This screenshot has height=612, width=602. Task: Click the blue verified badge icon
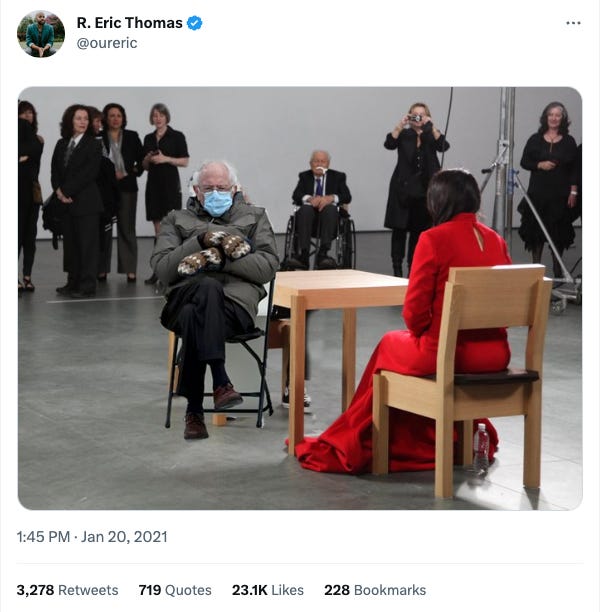pyautogui.click(x=194, y=23)
